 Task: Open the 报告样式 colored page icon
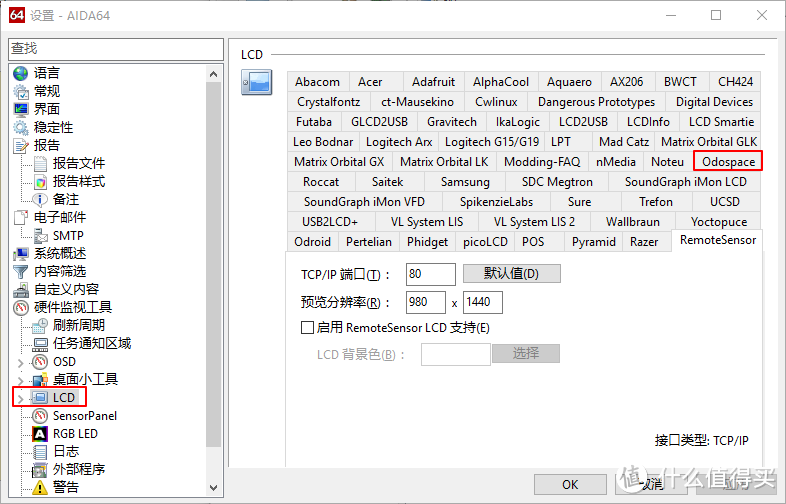[40, 182]
